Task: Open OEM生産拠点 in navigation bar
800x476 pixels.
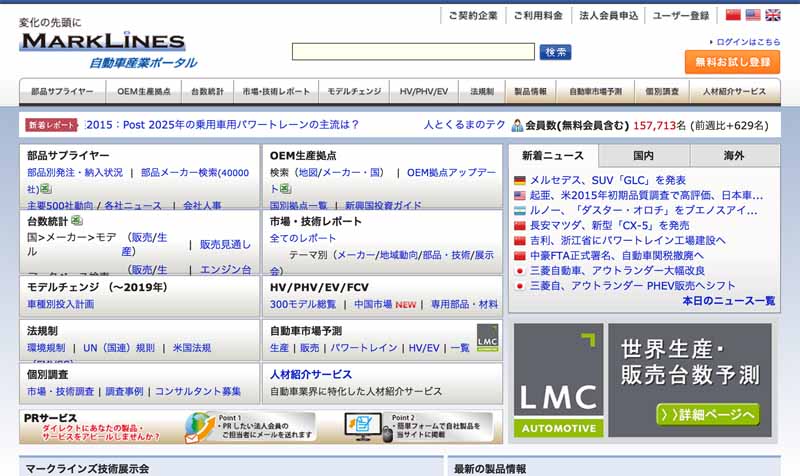Action: (144, 91)
